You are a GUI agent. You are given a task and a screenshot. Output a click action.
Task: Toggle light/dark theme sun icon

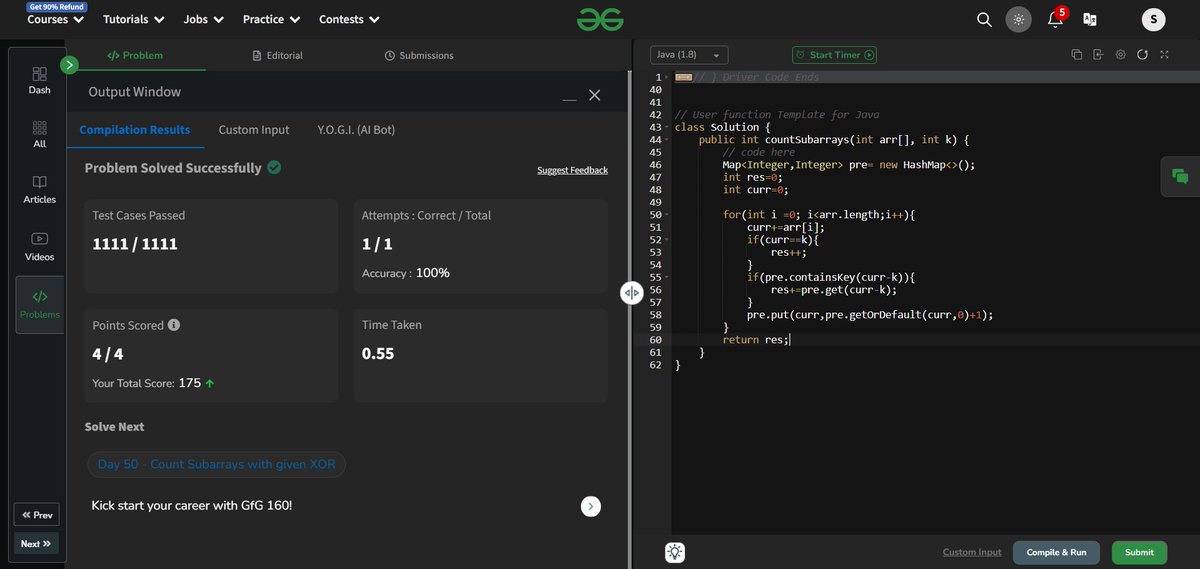1018,19
